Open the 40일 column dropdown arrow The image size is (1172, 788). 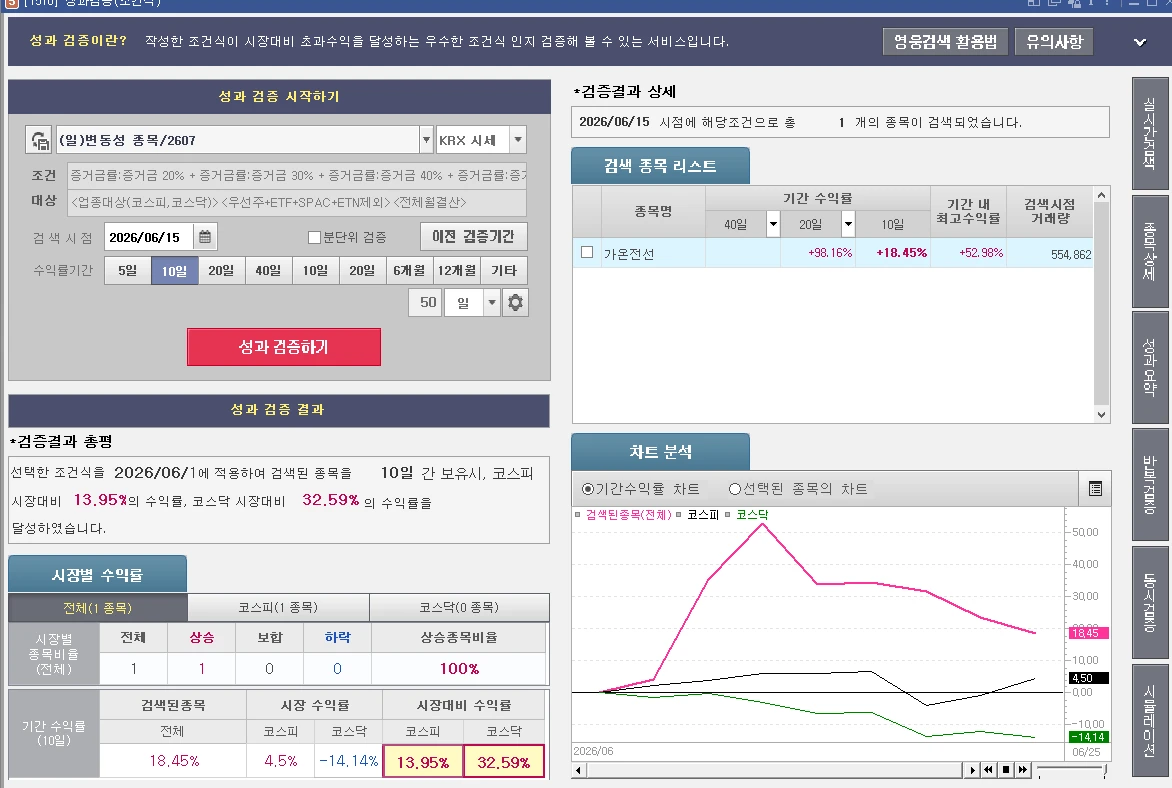tap(773, 224)
